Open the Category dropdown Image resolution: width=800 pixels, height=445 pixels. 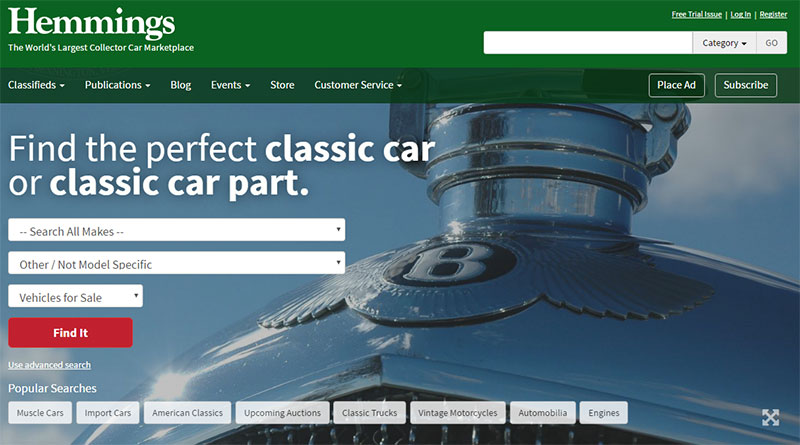(724, 43)
